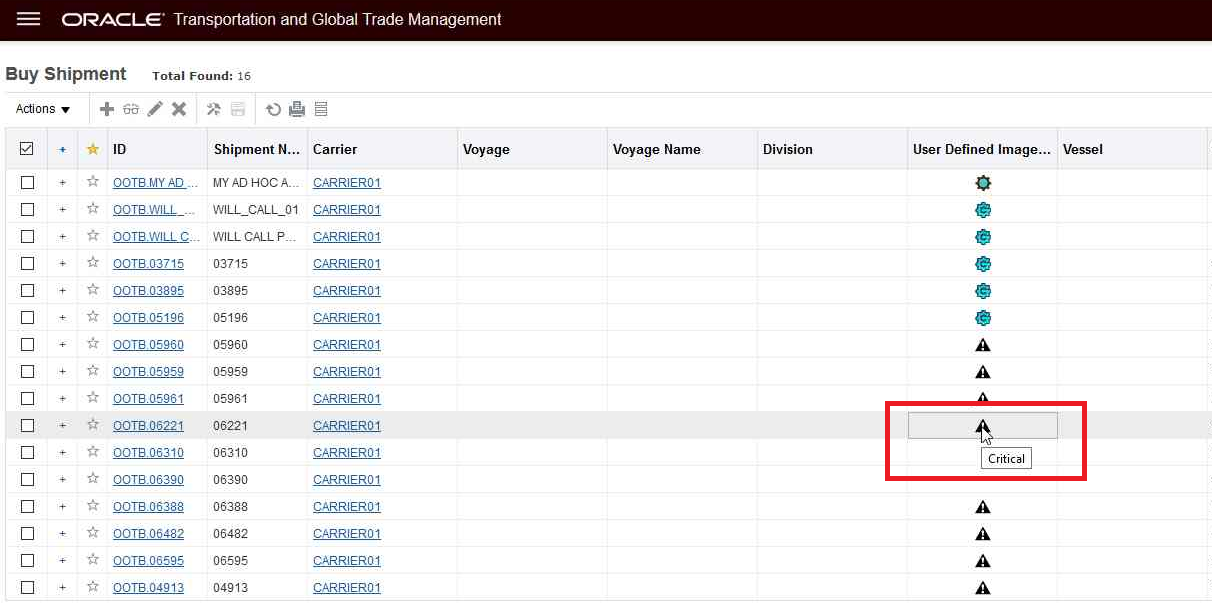Expand row of shipment 05961
The image size is (1212, 610).
point(62,399)
